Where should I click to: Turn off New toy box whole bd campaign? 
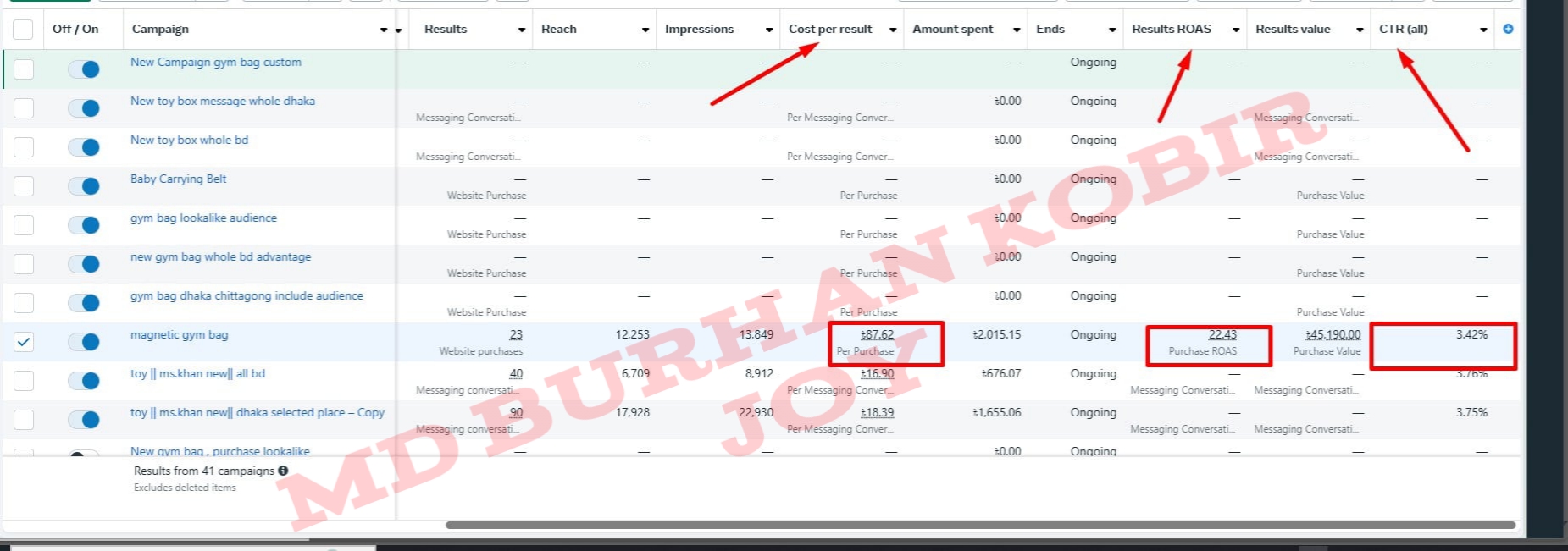[84, 147]
